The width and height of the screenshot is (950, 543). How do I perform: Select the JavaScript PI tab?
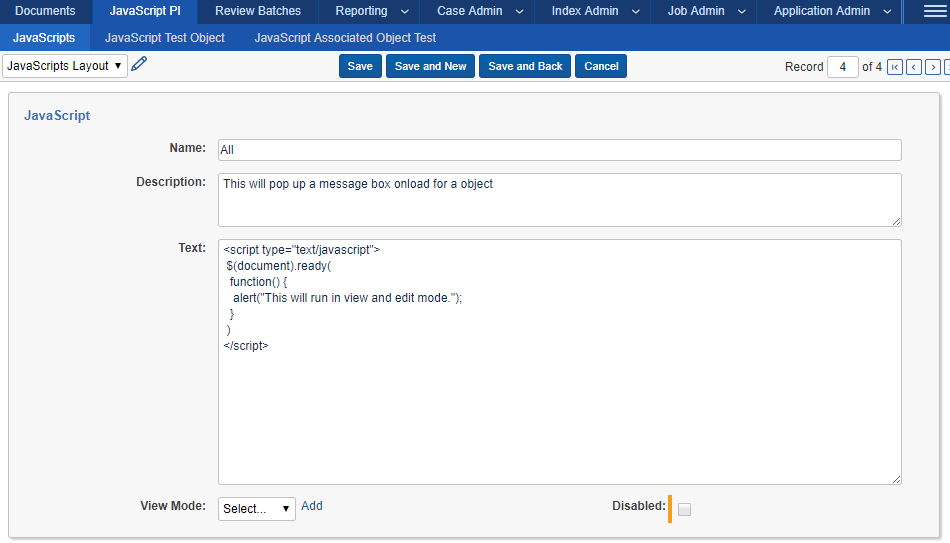point(145,11)
